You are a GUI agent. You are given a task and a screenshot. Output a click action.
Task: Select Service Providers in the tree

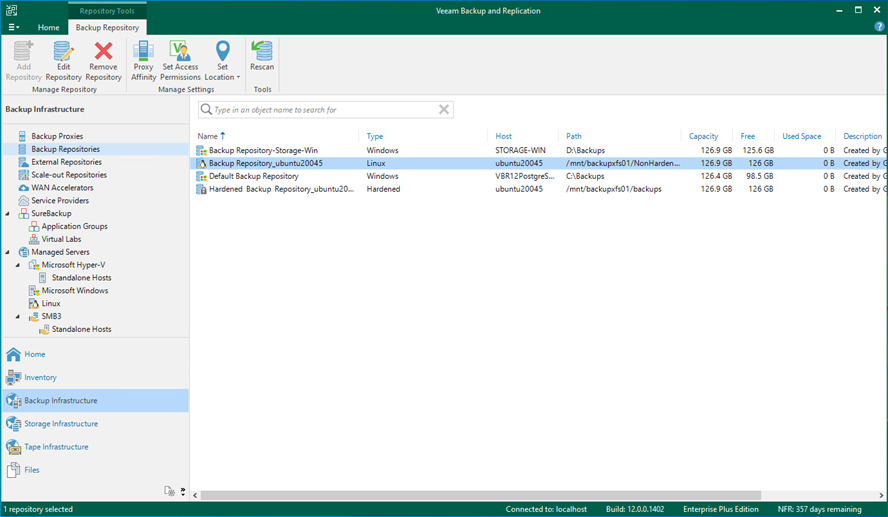(x=60, y=200)
